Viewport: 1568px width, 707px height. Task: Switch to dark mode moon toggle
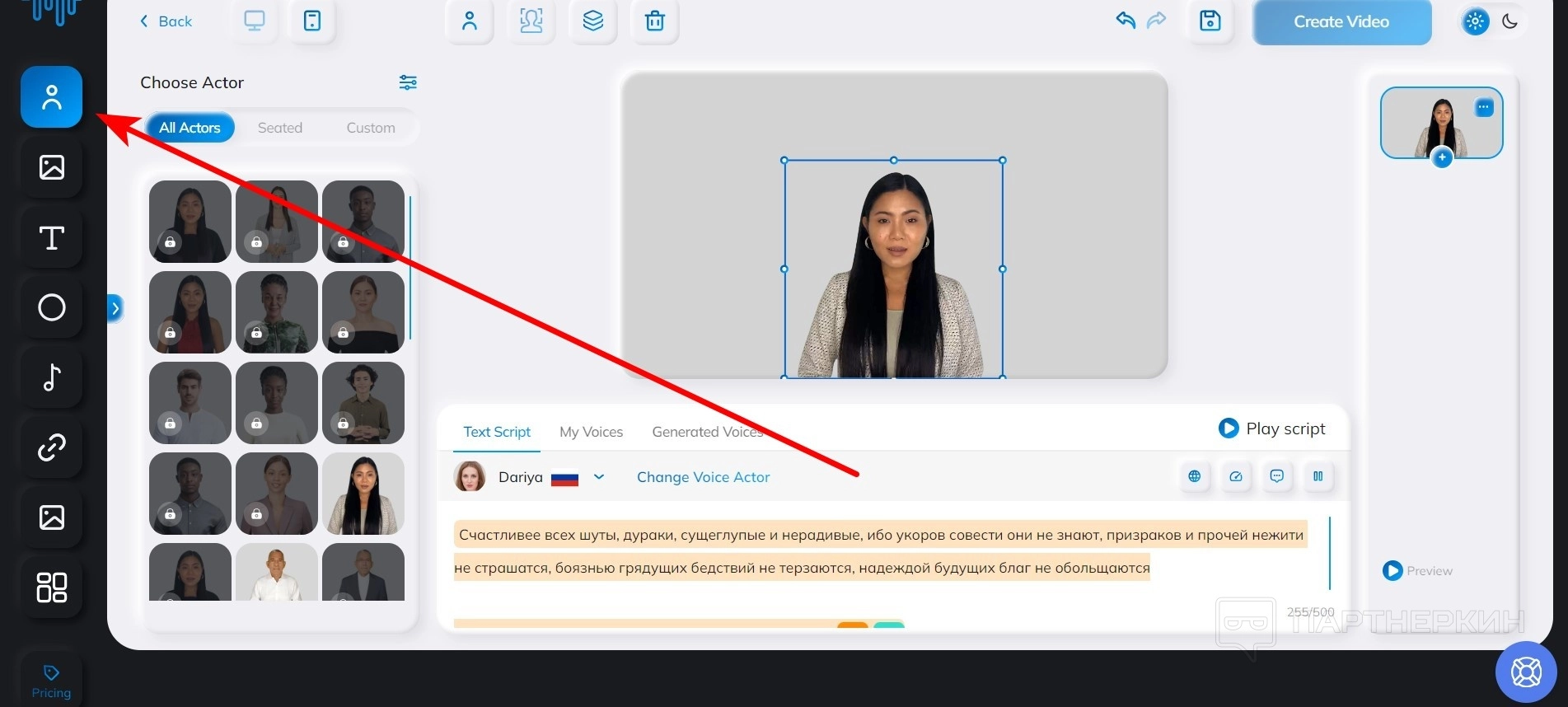[x=1509, y=21]
